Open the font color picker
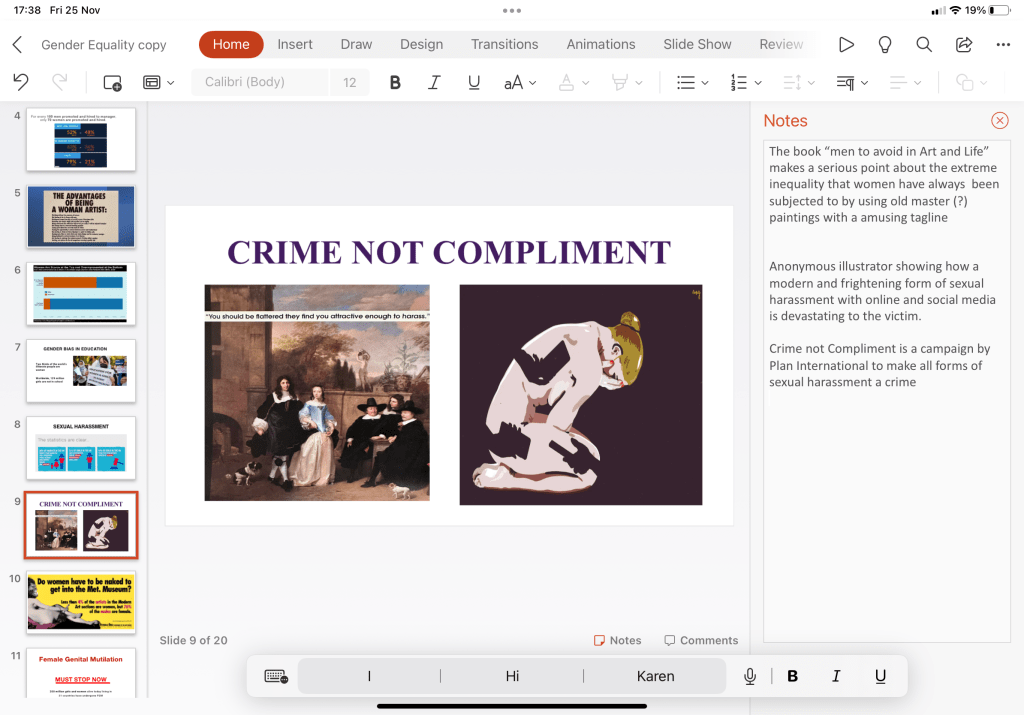1024x715 pixels. point(571,82)
